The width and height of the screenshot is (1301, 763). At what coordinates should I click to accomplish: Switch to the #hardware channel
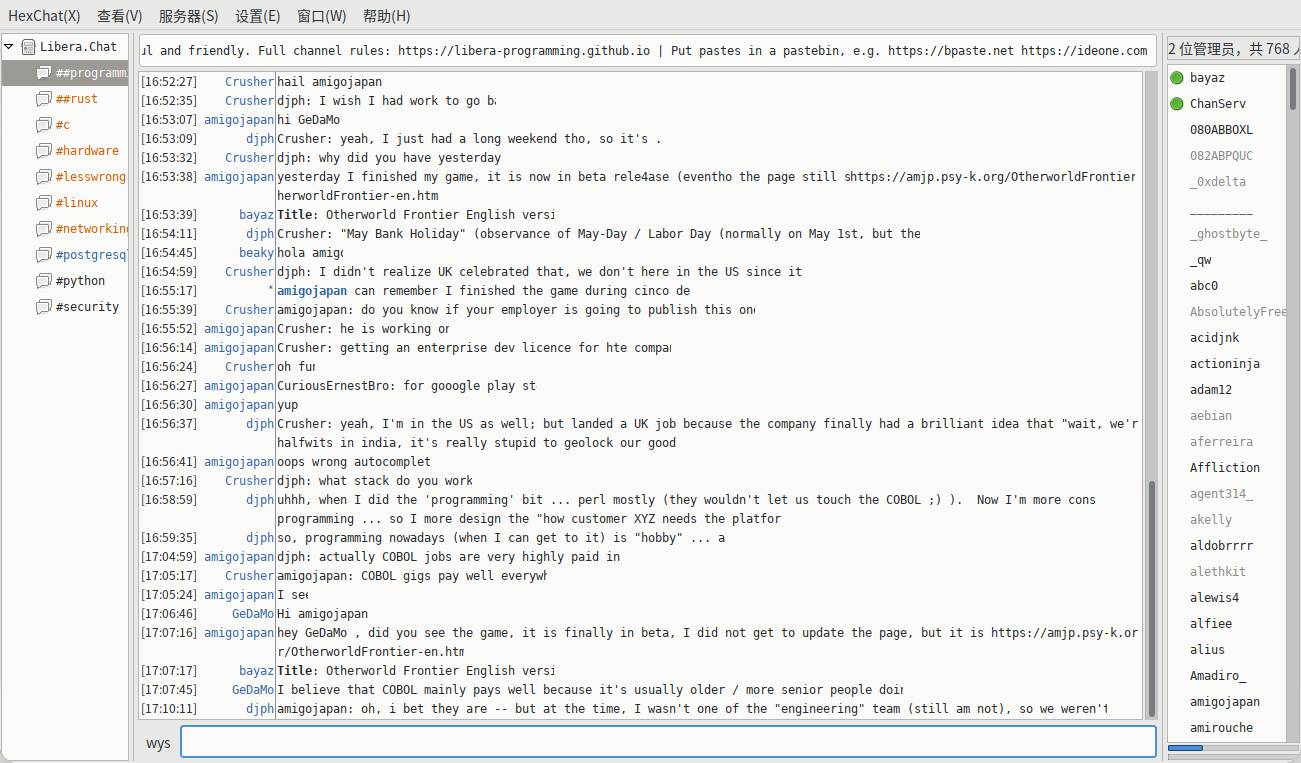point(87,150)
